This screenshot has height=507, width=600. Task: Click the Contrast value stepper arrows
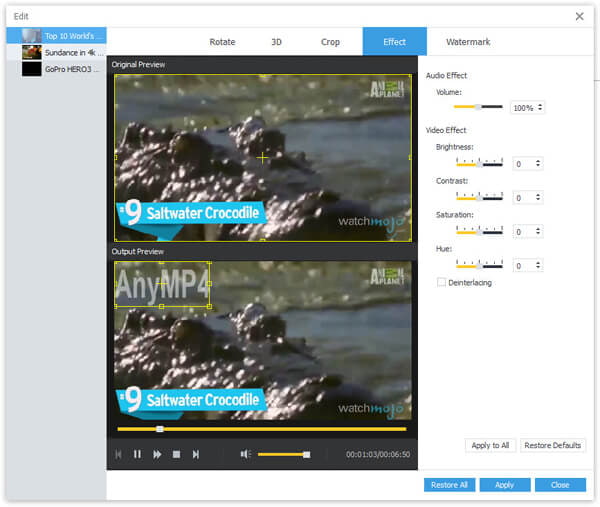tap(538, 197)
